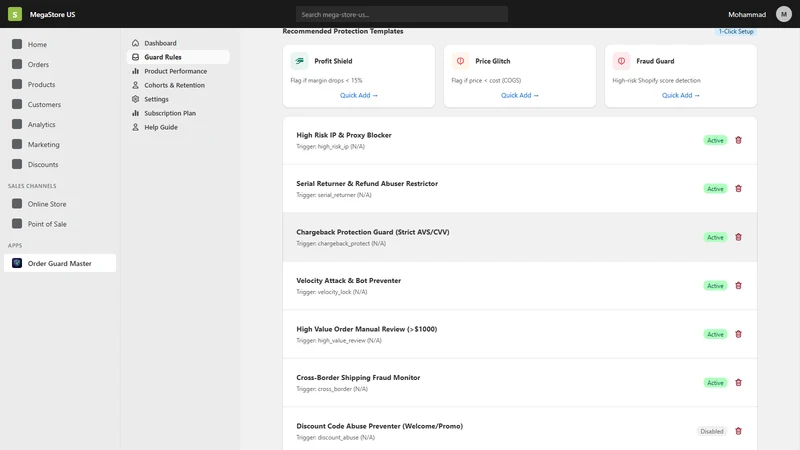The width and height of the screenshot is (800, 450).
Task: Click Trigger: high_risk_ip (N/A) text
Action: tap(330, 147)
